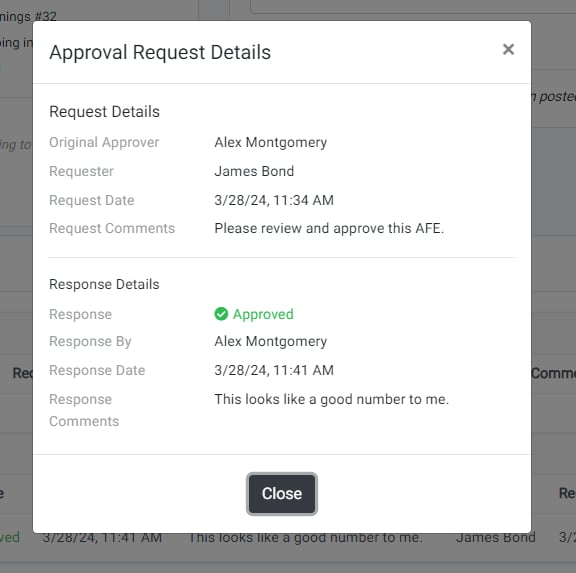The image size is (576, 573).
Task: Click the Request Date label
Action: [92, 201]
